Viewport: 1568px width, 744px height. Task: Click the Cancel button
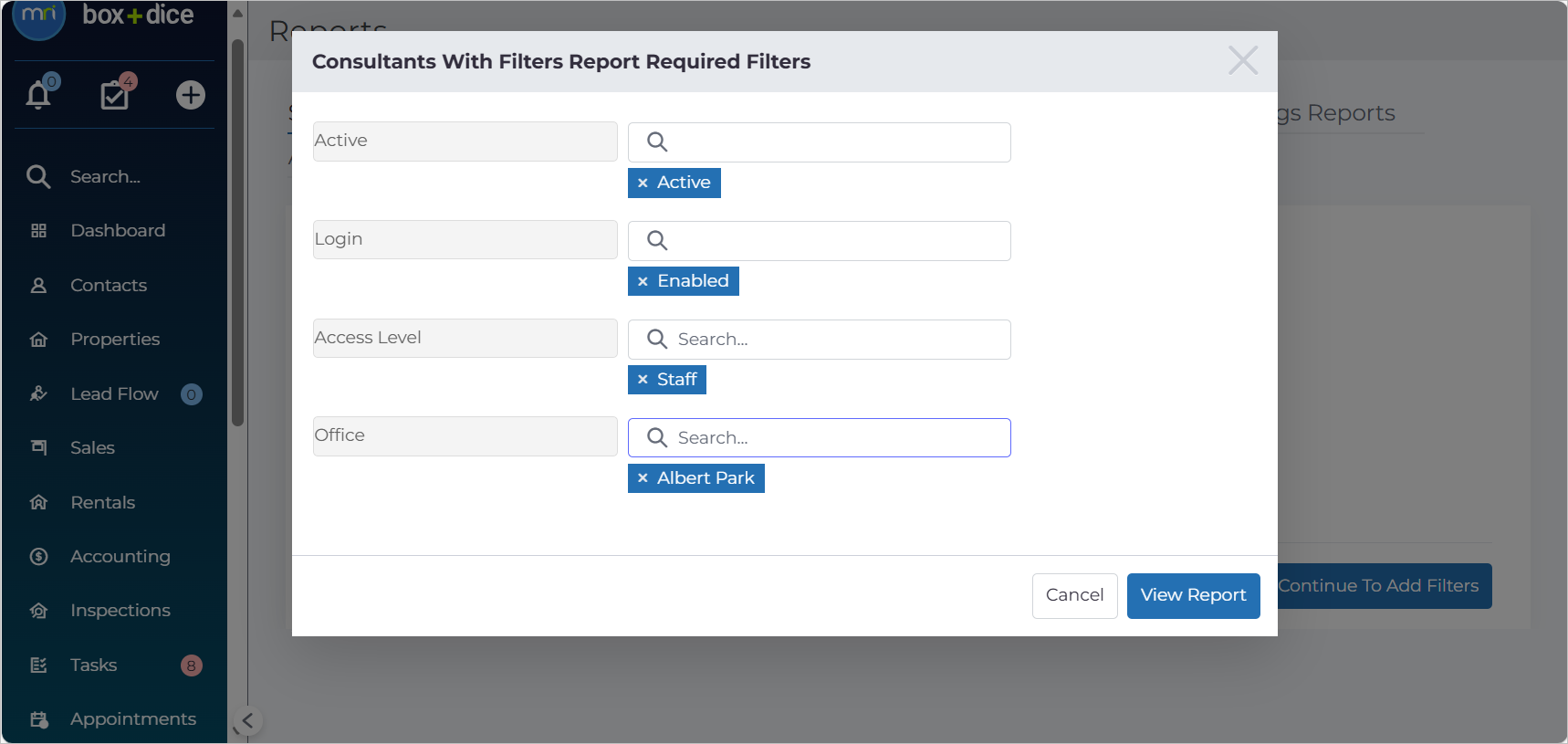pos(1075,595)
